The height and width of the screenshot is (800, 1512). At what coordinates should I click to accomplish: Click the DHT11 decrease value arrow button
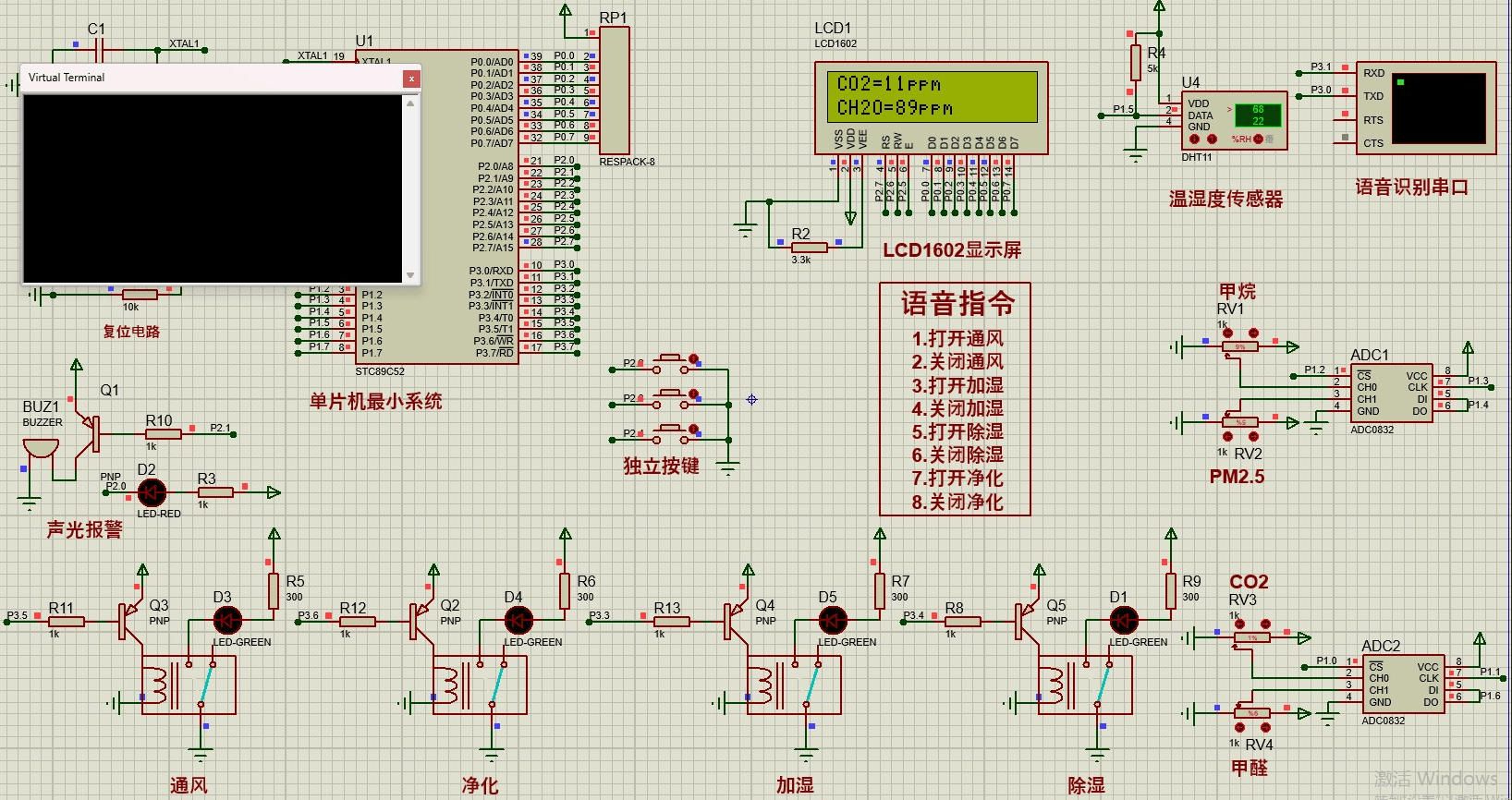[1194, 139]
